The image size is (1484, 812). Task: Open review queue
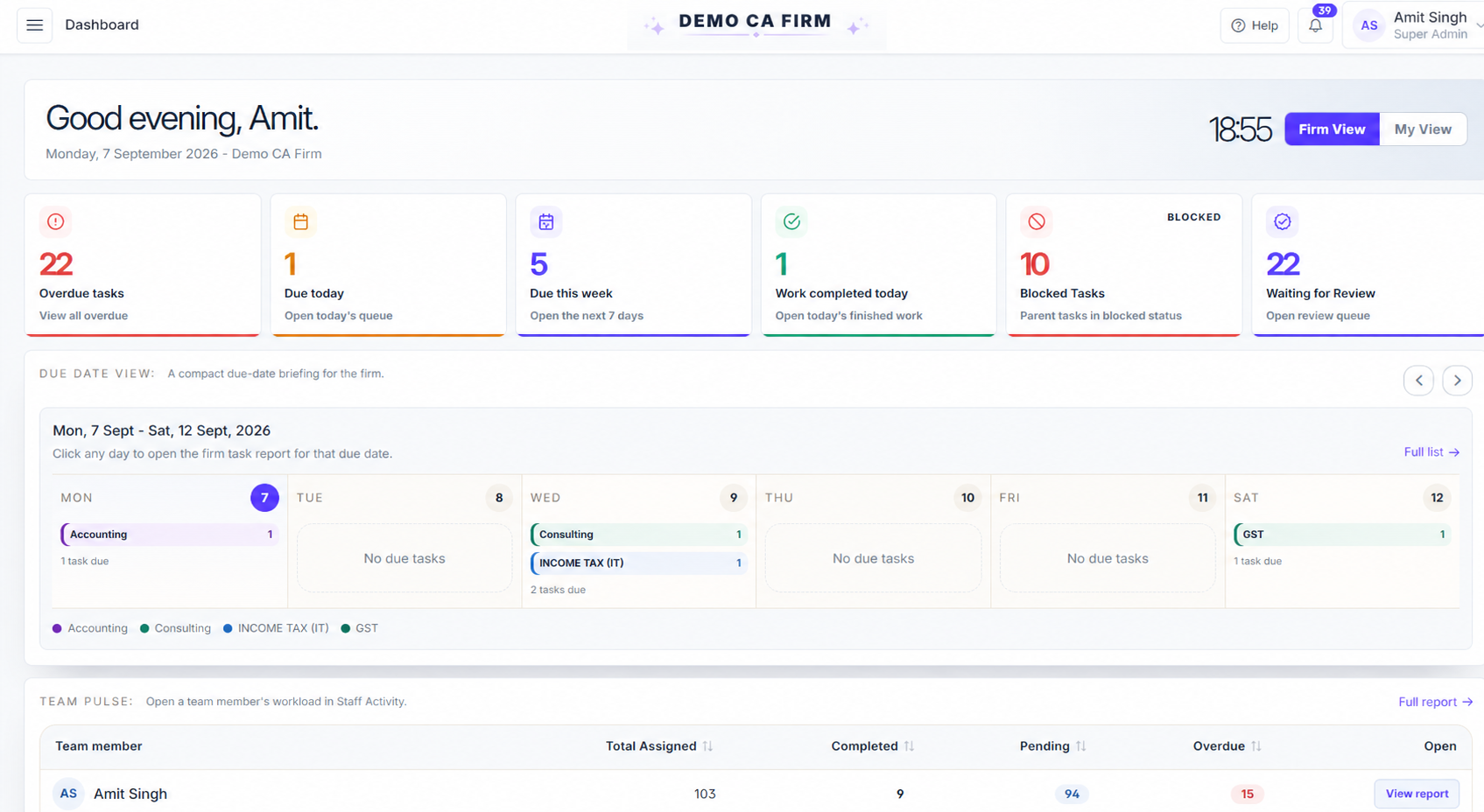click(x=1318, y=316)
